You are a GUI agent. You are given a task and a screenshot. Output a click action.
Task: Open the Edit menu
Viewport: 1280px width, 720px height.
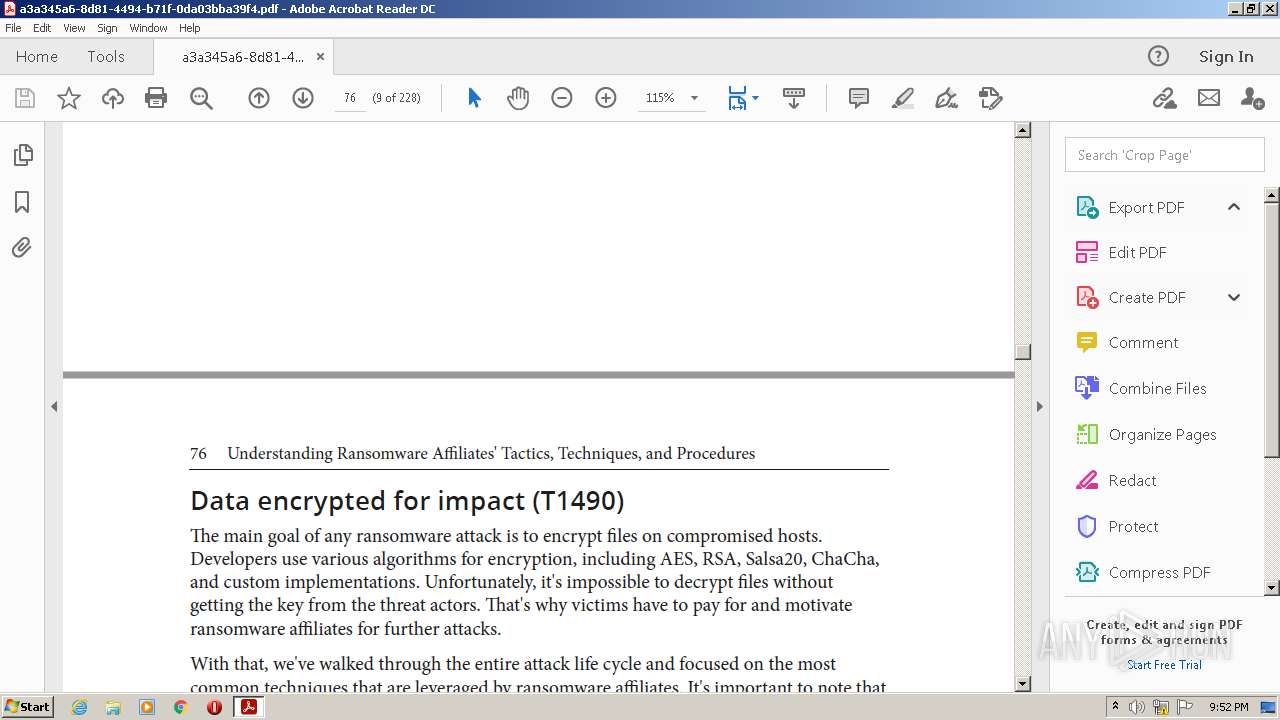point(42,28)
